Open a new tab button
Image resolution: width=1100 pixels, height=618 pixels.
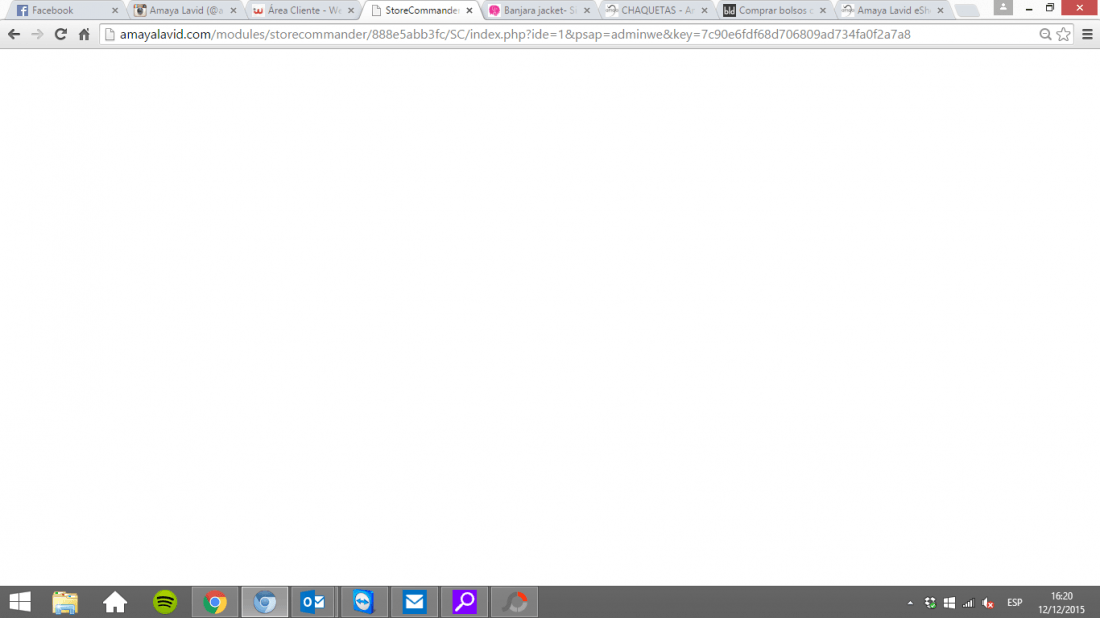click(x=967, y=11)
